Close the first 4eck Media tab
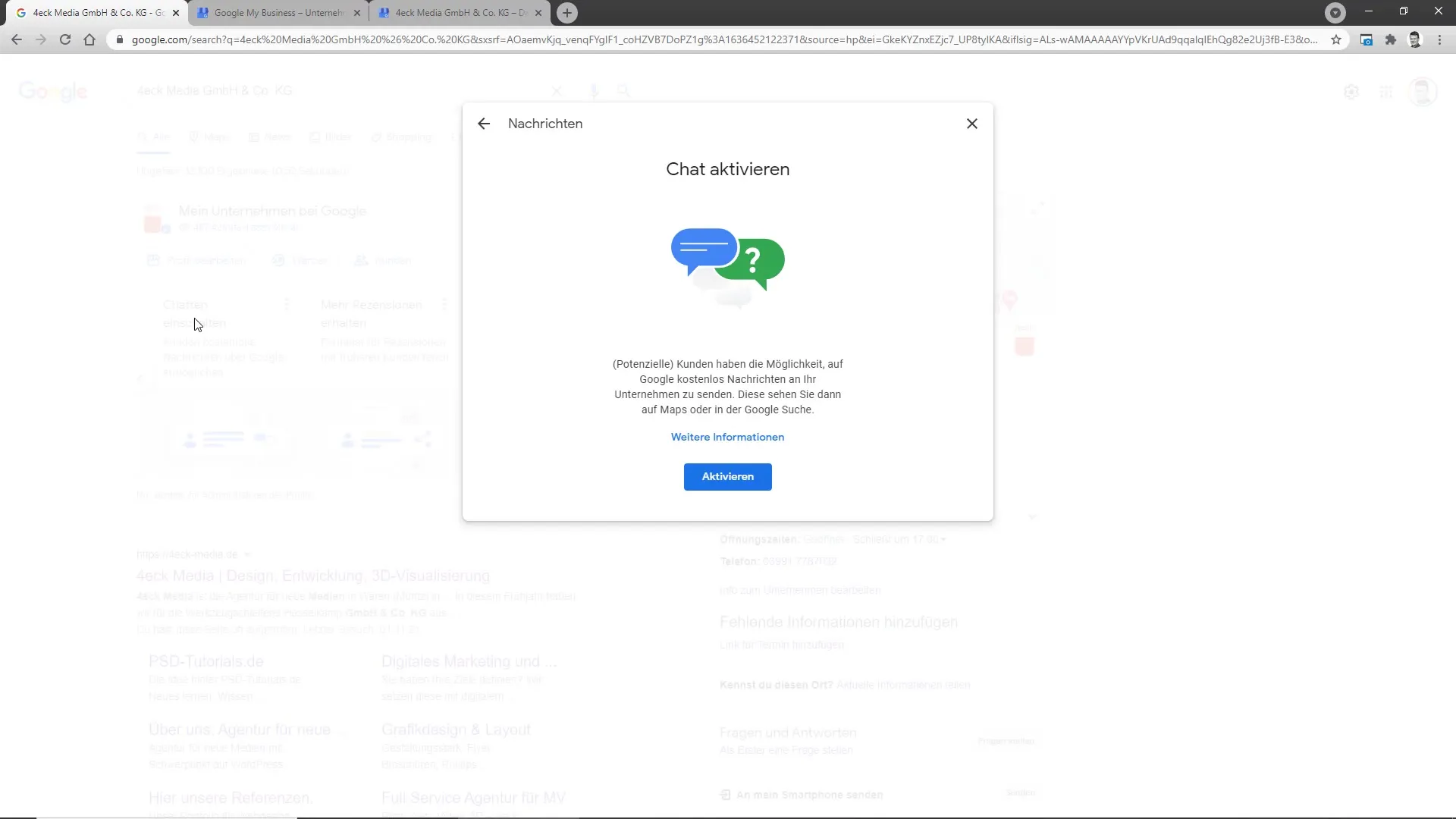Image resolution: width=1456 pixels, height=819 pixels. click(176, 13)
